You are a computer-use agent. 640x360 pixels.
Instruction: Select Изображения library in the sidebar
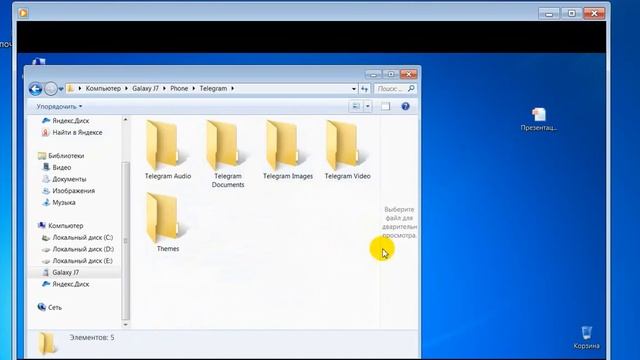68,191
